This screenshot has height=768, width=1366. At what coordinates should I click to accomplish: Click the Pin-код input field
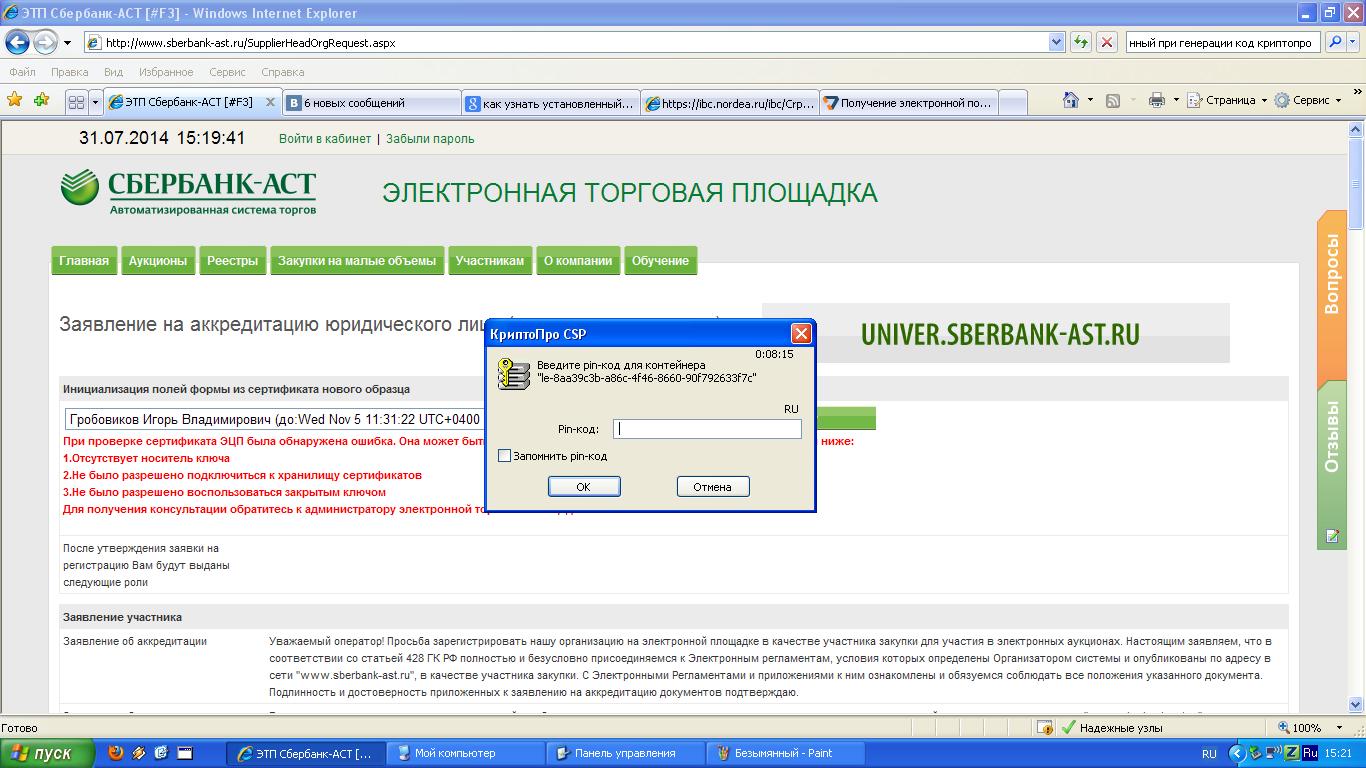707,429
